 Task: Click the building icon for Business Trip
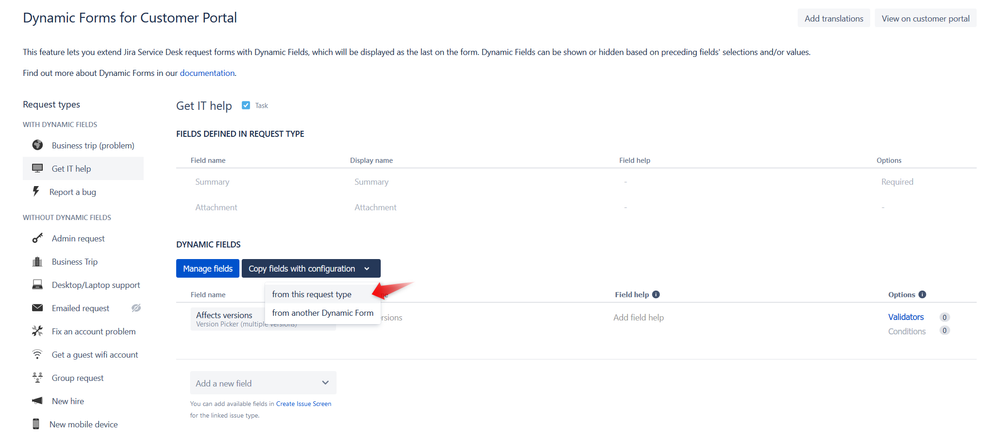(37, 261)
